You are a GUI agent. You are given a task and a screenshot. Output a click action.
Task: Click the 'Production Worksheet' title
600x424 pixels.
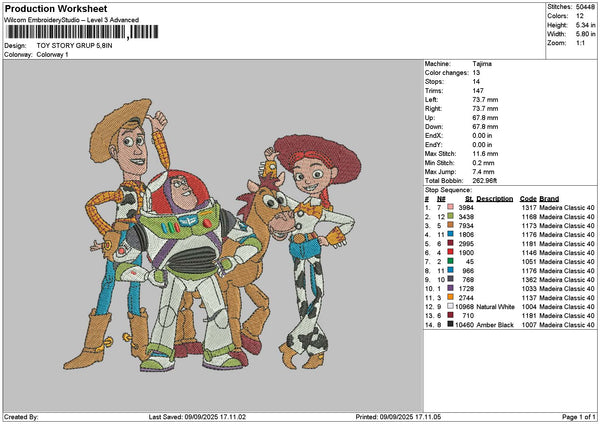coord(56,8)
